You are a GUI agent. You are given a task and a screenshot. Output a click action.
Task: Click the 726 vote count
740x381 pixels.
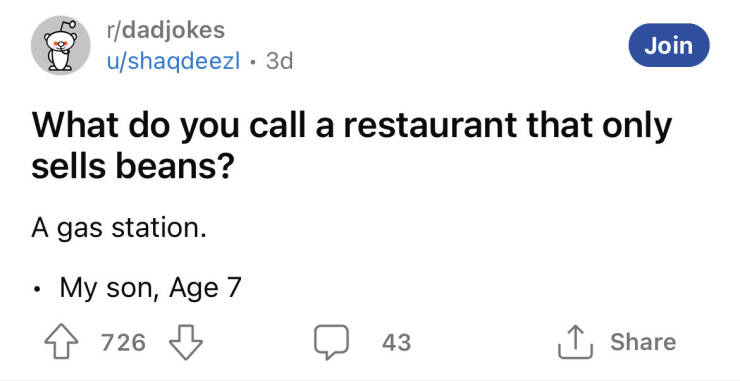point(124,342)
